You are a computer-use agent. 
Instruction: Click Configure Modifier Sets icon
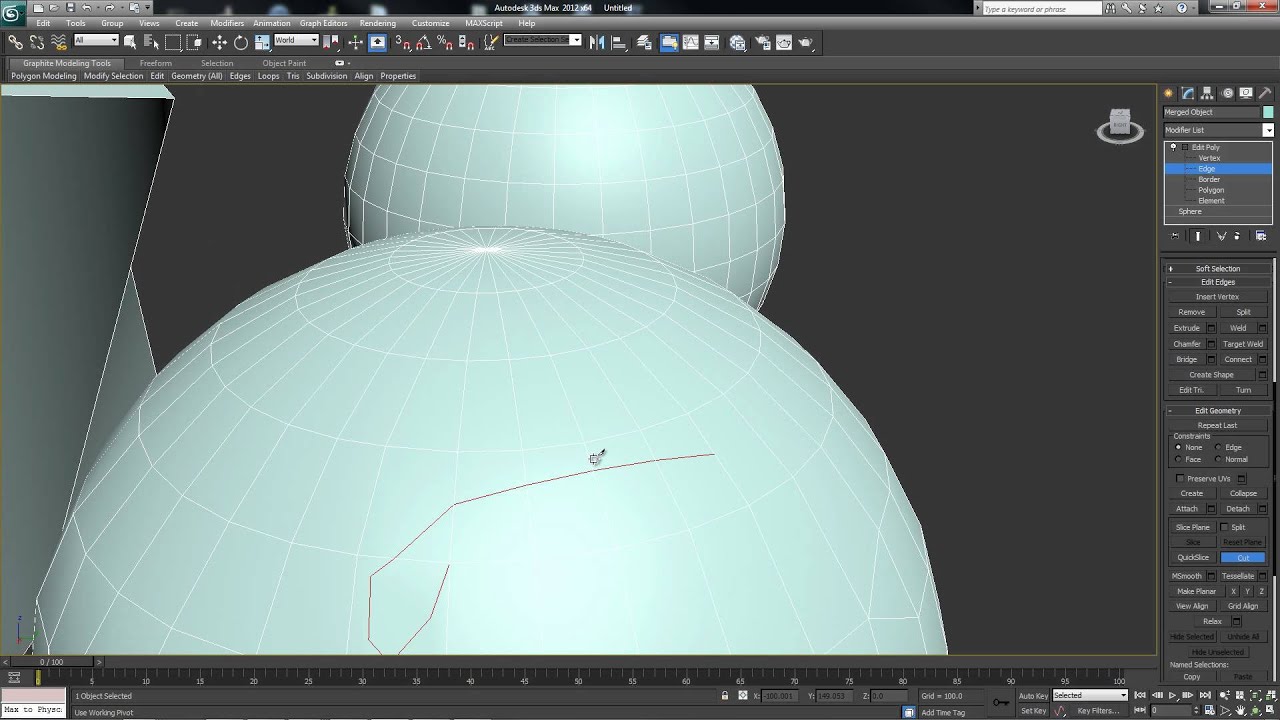point(1260,236)
